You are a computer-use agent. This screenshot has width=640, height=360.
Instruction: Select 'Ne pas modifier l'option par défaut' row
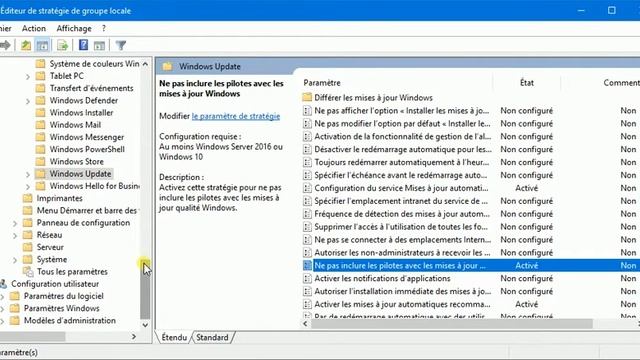point(471,124)
